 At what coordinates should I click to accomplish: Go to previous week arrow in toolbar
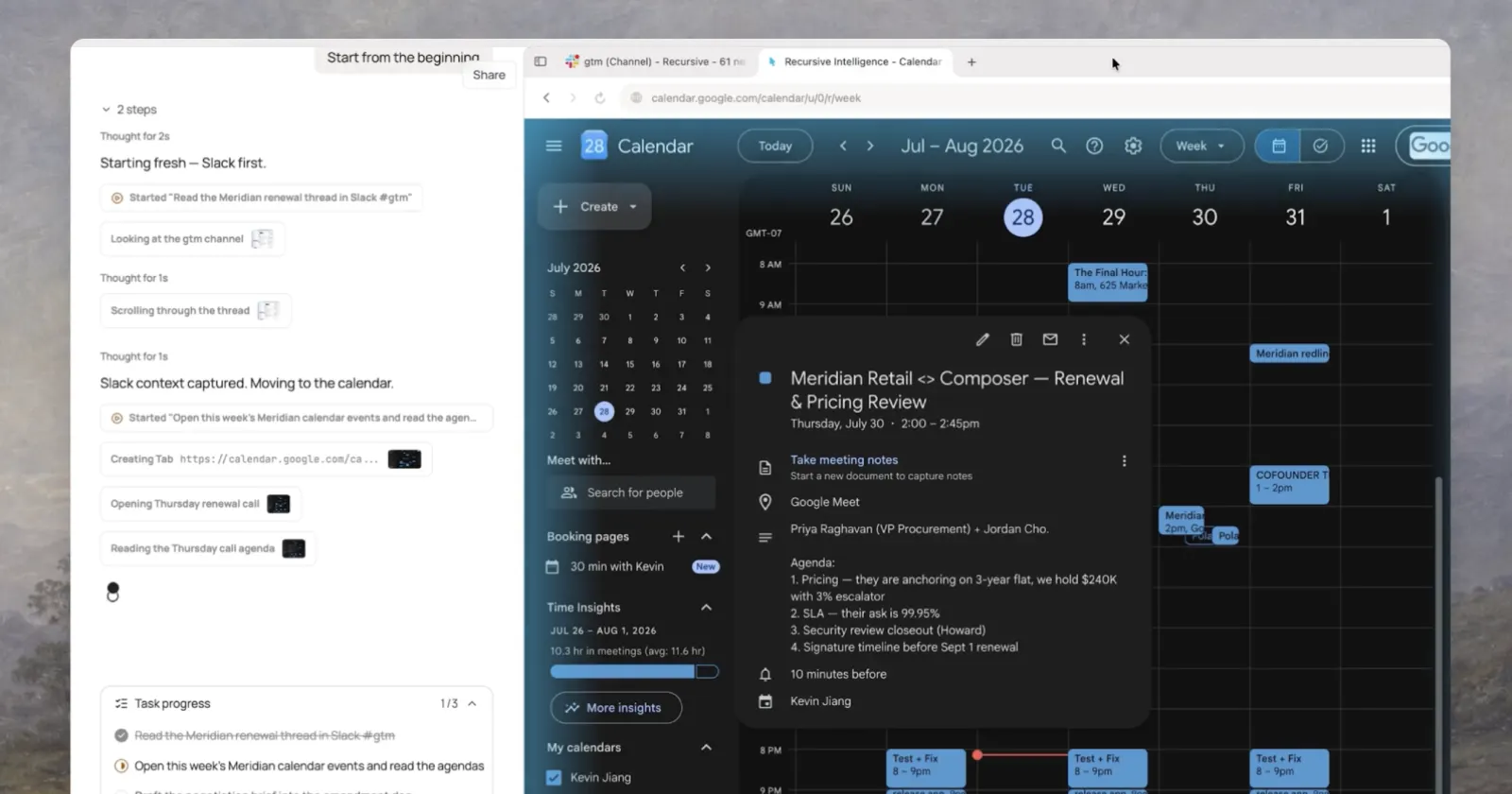(x=843, y=146)
